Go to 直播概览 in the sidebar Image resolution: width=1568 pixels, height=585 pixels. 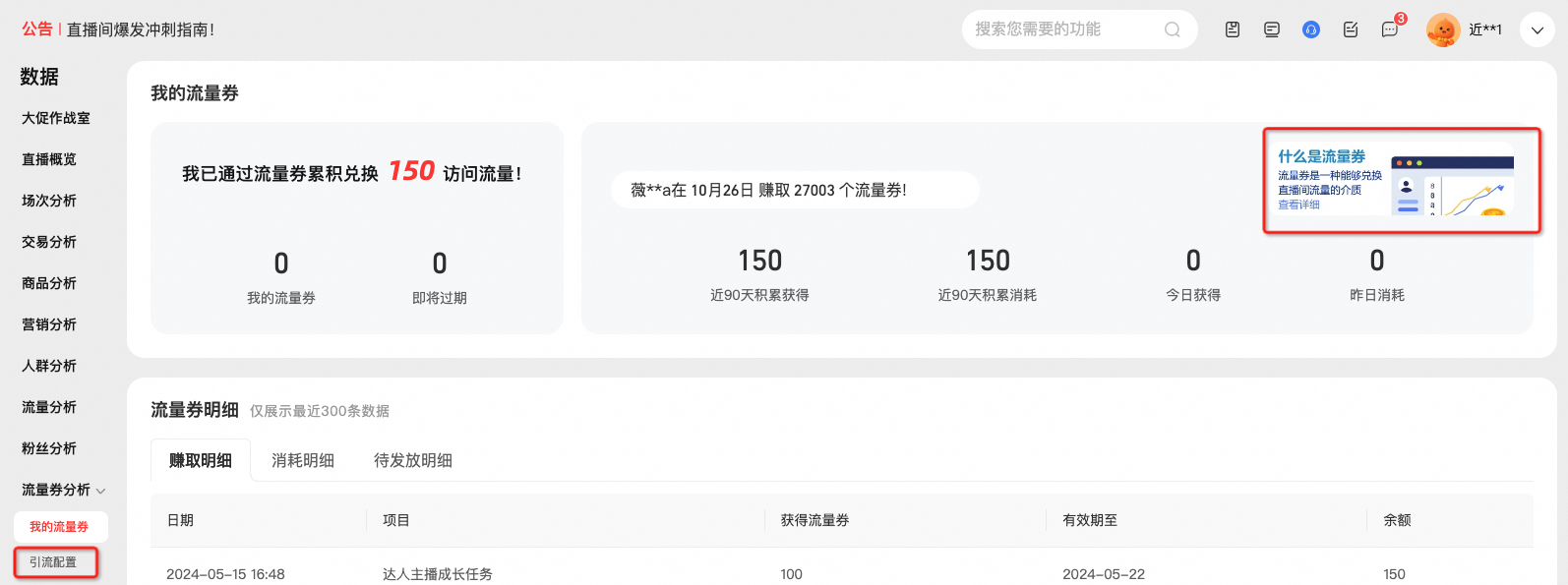[49, 159]
